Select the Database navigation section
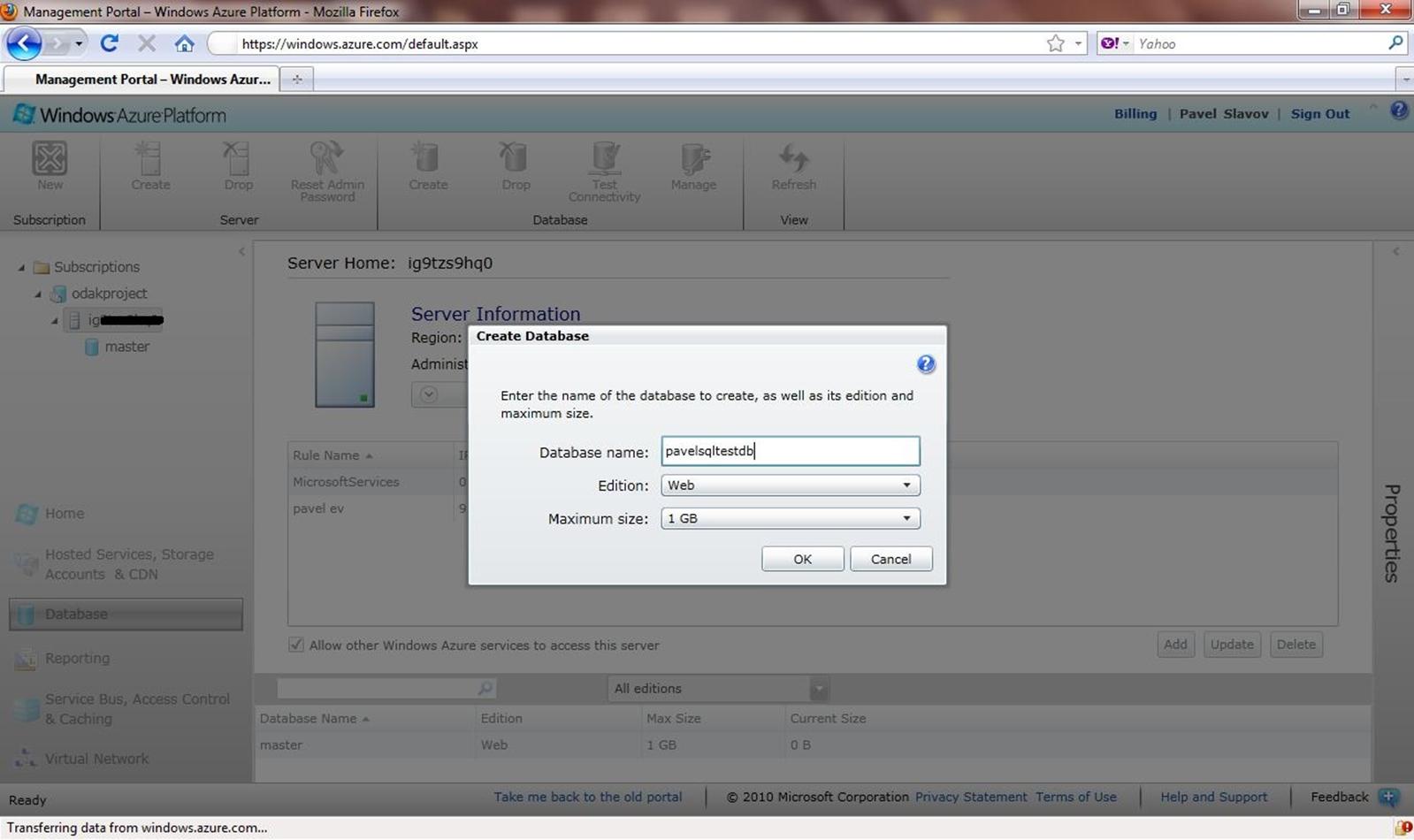Screen dimensions: 1414x840 126,615
